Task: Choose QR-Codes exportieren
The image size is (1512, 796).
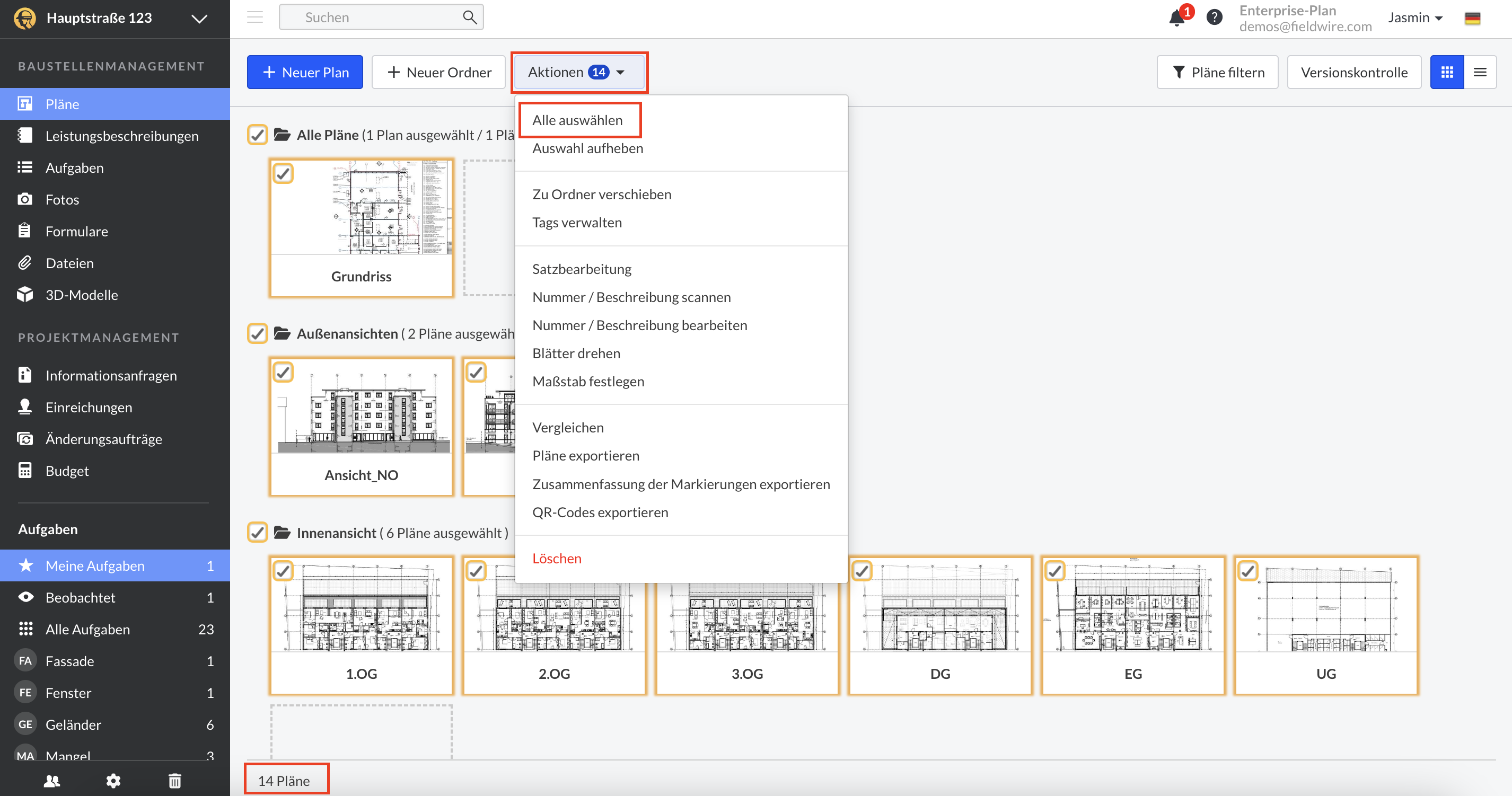Action: 600,511
